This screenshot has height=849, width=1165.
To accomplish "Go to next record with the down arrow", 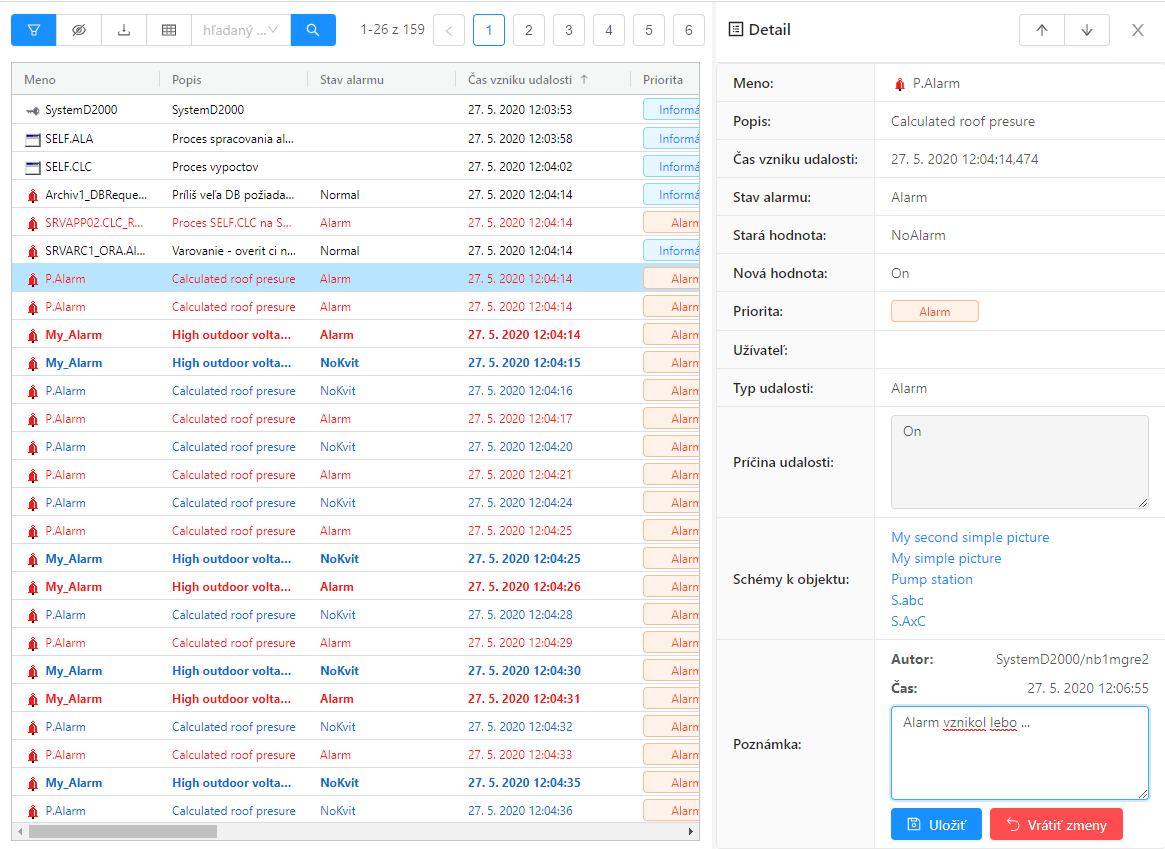I will coord(1087,30).
